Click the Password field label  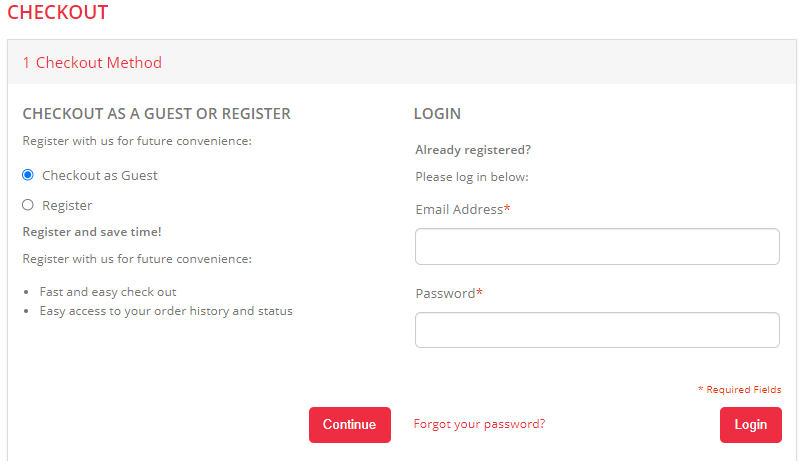click(448, 294)
